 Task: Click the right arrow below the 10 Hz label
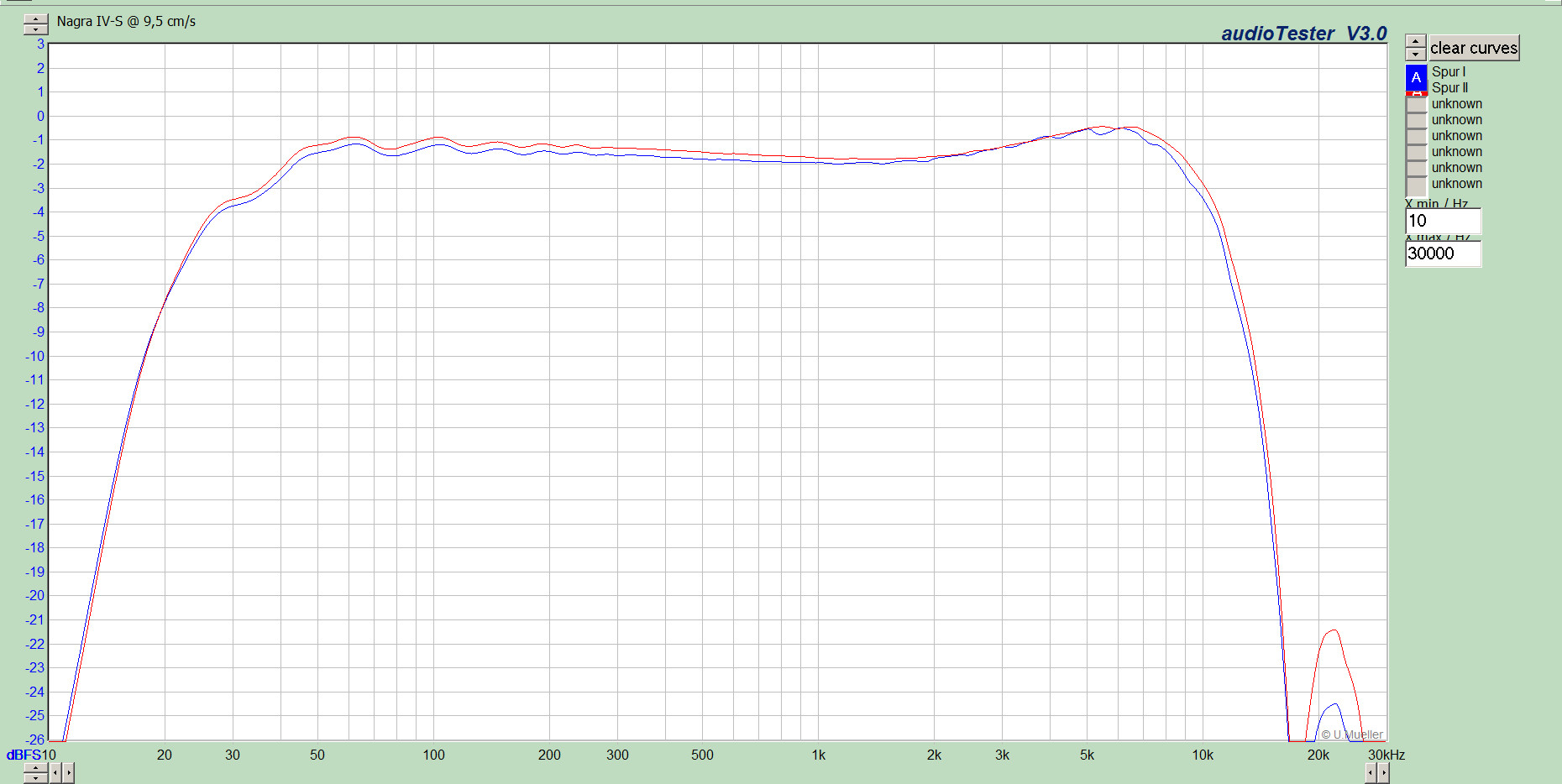68,772
